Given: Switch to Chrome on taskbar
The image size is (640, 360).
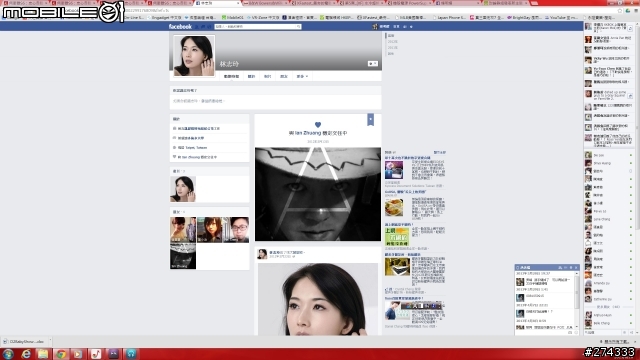Looking at the screenshot, I should (x=61, y=353).
